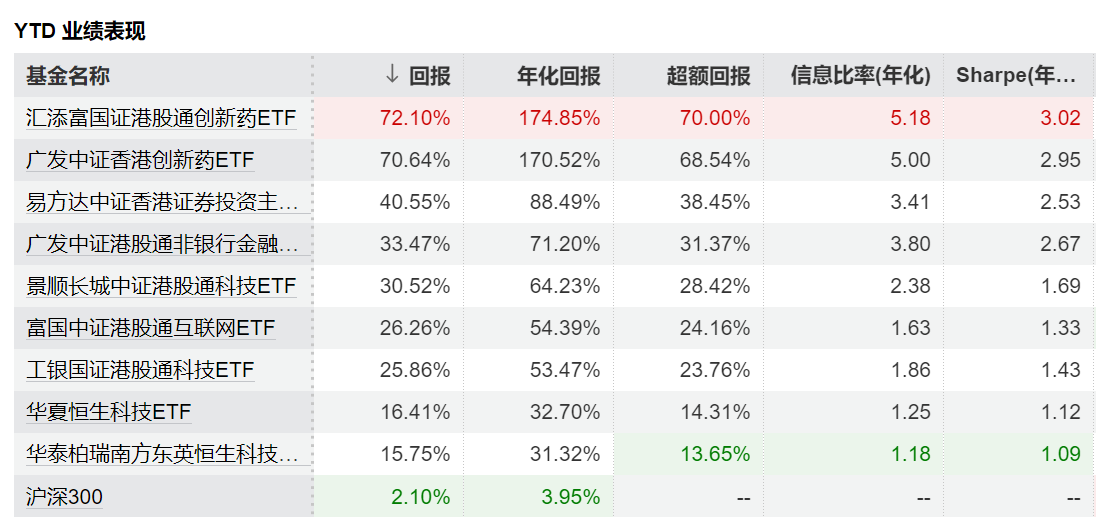Open the 富国中证港股通互联网ETF link
This screenshot has width=1096, height=519.
150,328
